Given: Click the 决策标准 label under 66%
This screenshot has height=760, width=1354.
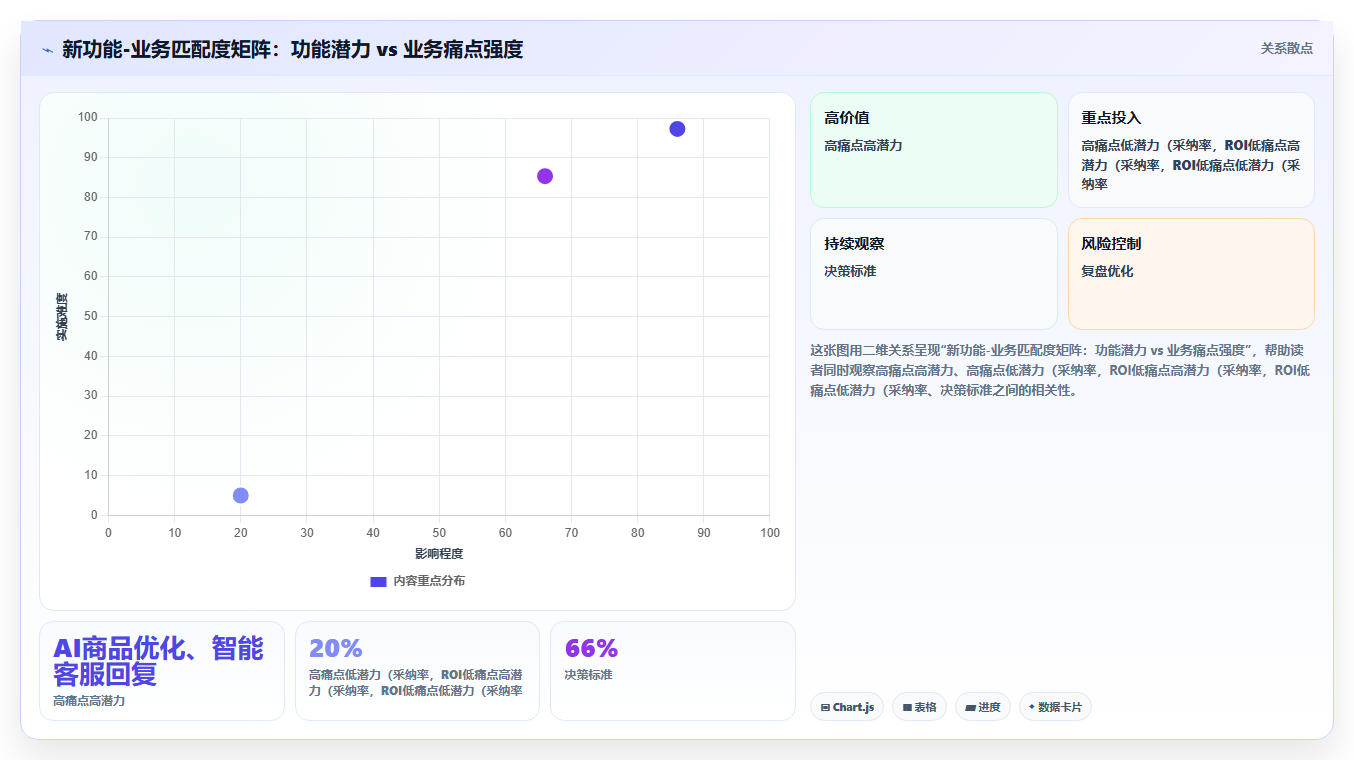Looking at the screenshot, I should pyautogui.click(x=588, y=675).
